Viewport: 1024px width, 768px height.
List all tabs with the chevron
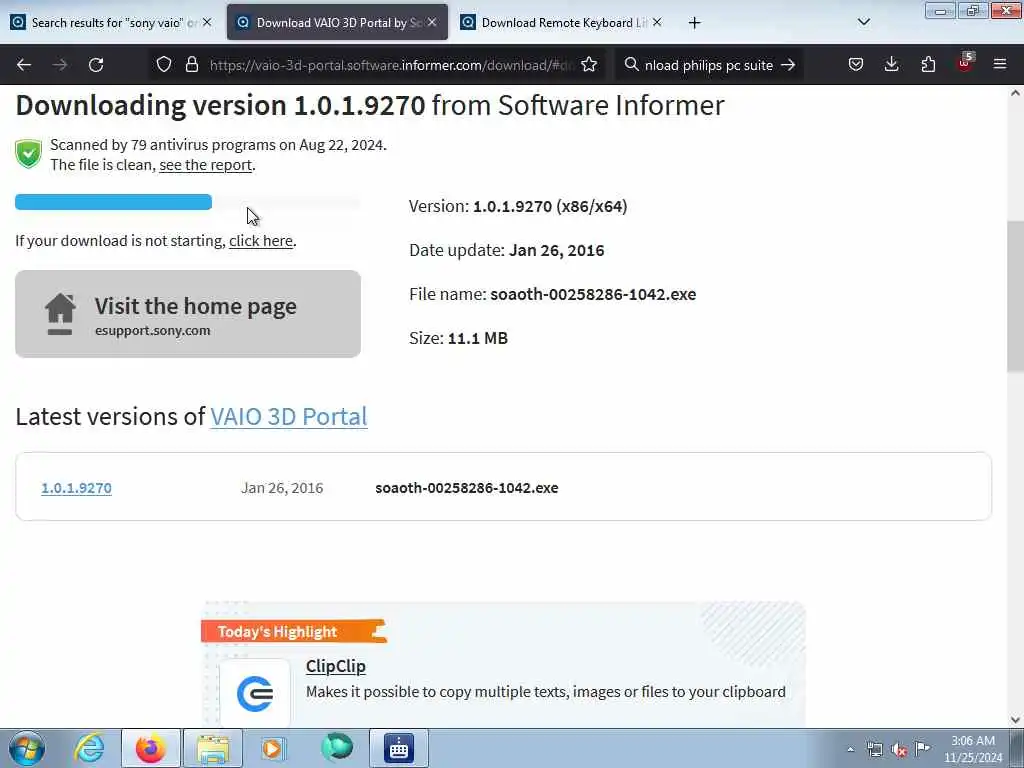coord(863,22)
